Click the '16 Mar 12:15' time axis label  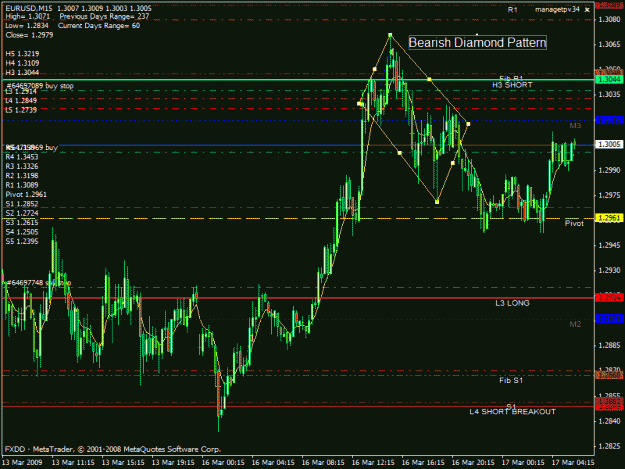[x=373, y=463]
